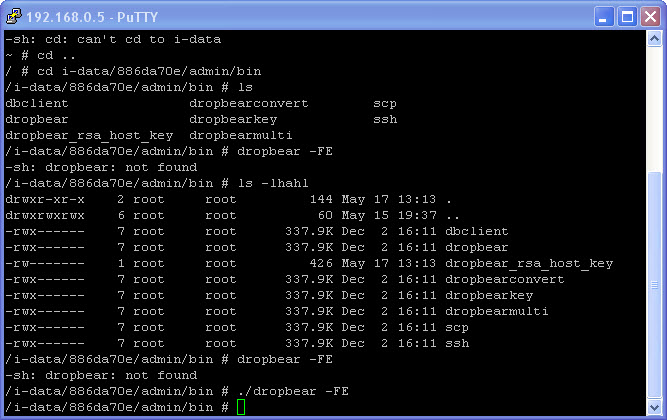Click the dropbearconvert name in short listing
The width and height of the screenshot is (667, 420).
(248, 103)
